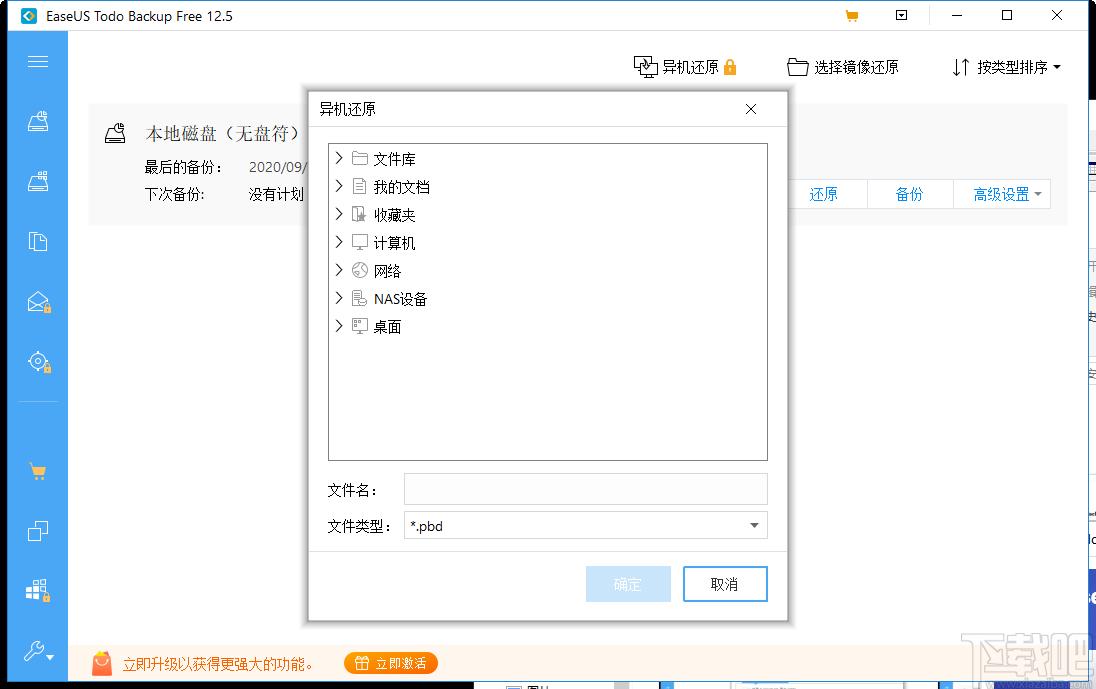Select 计算机 in the tree
Viewport: 1096px width, 689px height.
click(394, 243)
